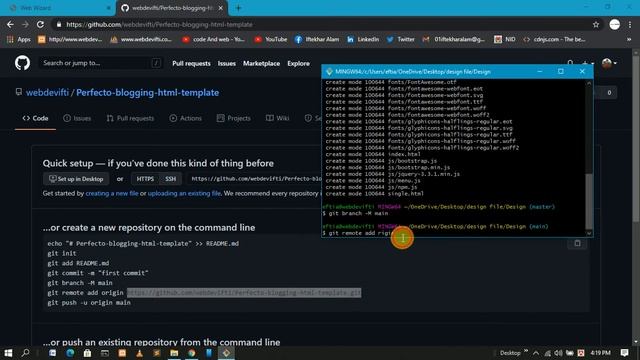Open Chrome's three-dot menu
The width and height of the screenshot is (640, 360).
(x=630, y=24)
